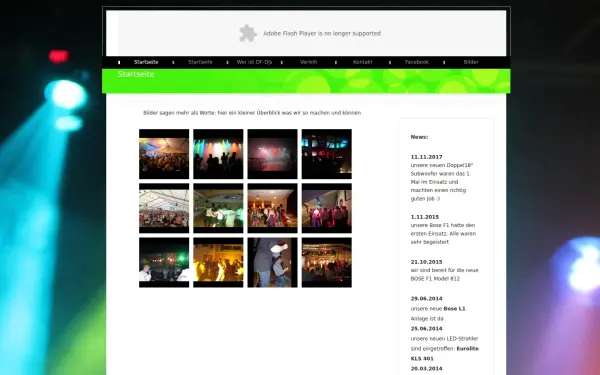The width and height of the screenshot is (600, 375).
Task: Click the 'BOSE F1 Model 812' text
Action: [435, 279]
